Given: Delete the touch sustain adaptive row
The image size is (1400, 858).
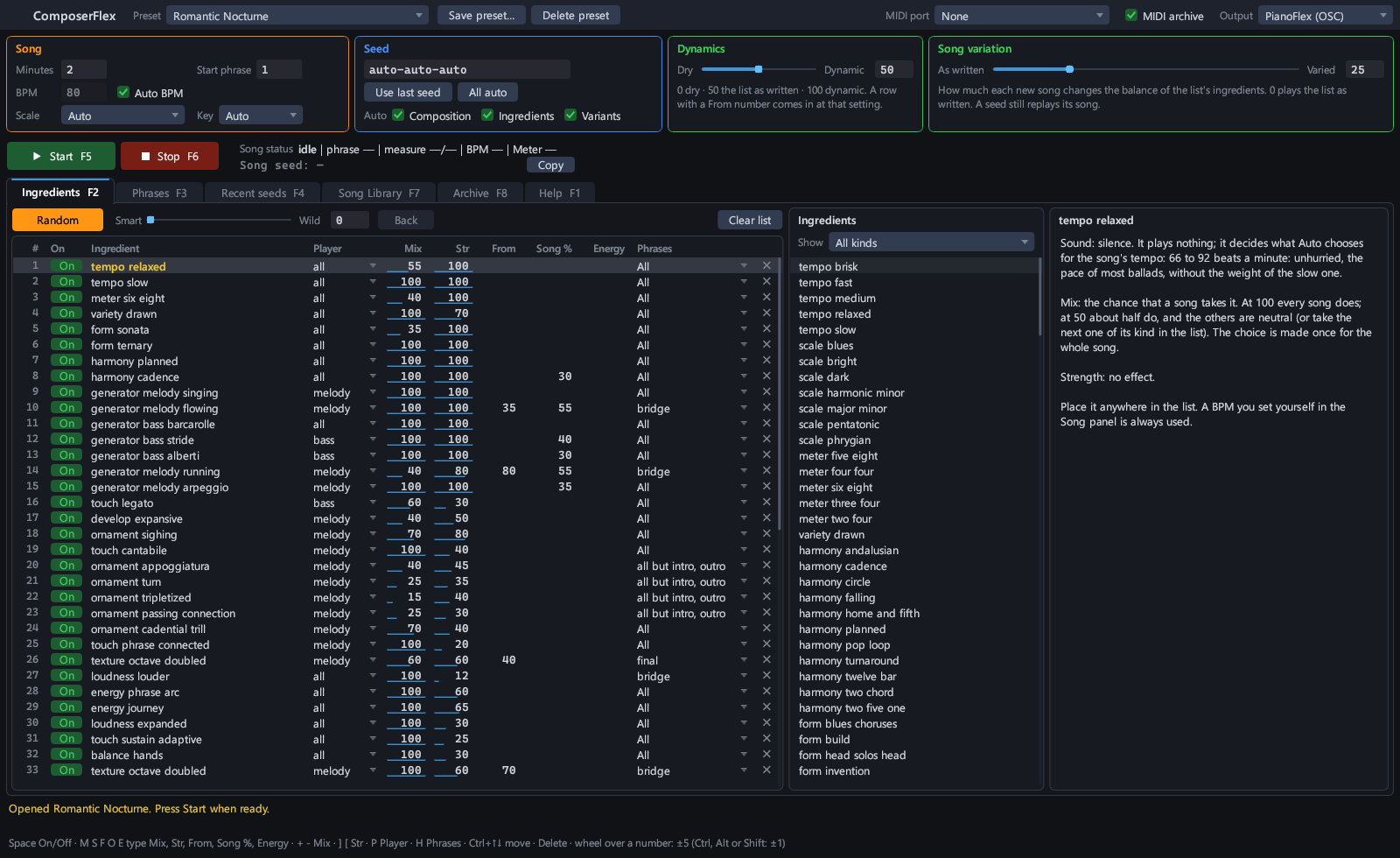Looking at the screenshot, I should click(x=766, y=739).
